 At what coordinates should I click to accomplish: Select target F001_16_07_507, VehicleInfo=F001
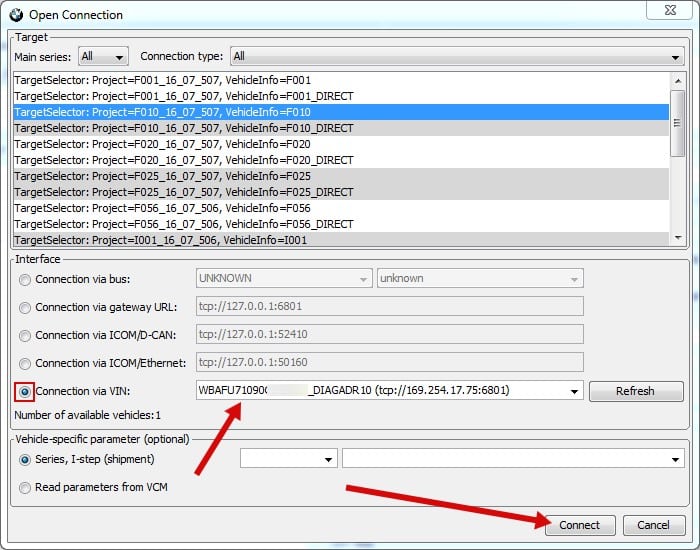click(x=341, y=80)
